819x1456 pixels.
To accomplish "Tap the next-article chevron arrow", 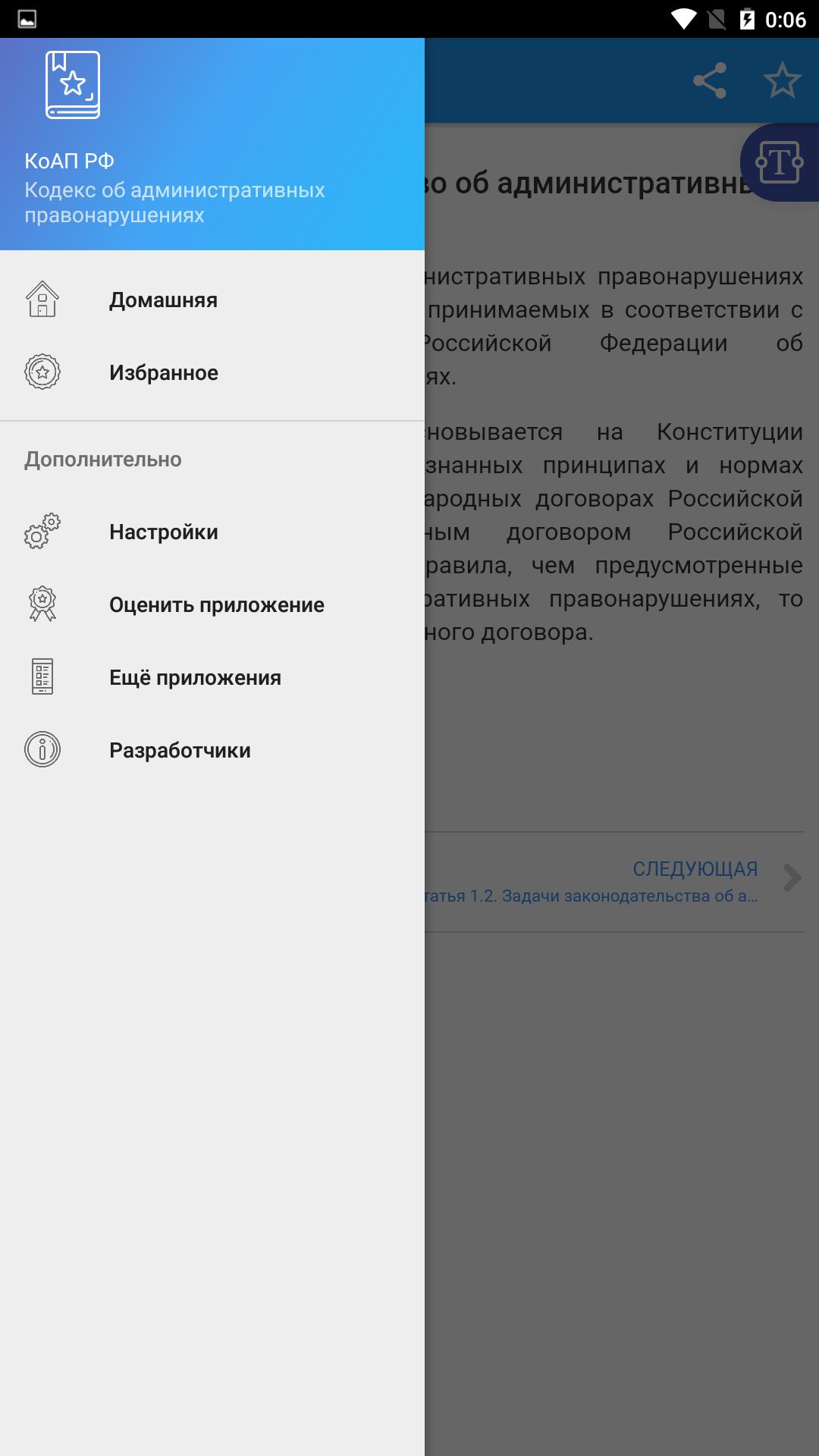I will coord(792,878).
